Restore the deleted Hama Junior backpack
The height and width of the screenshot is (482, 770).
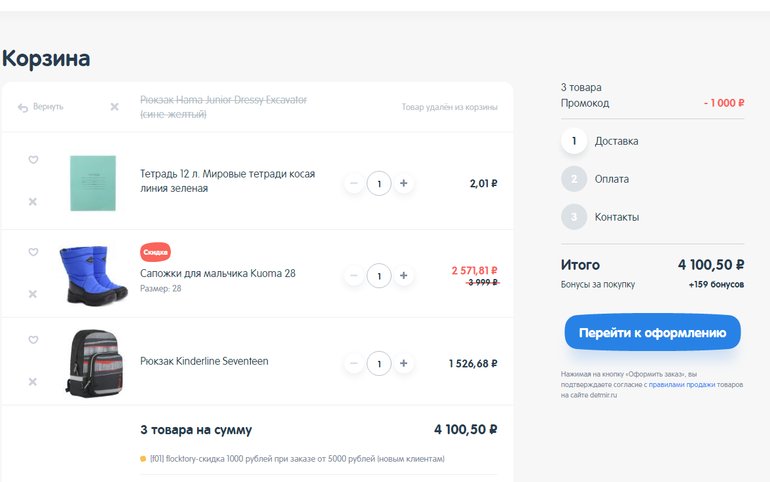click(40, 107)
